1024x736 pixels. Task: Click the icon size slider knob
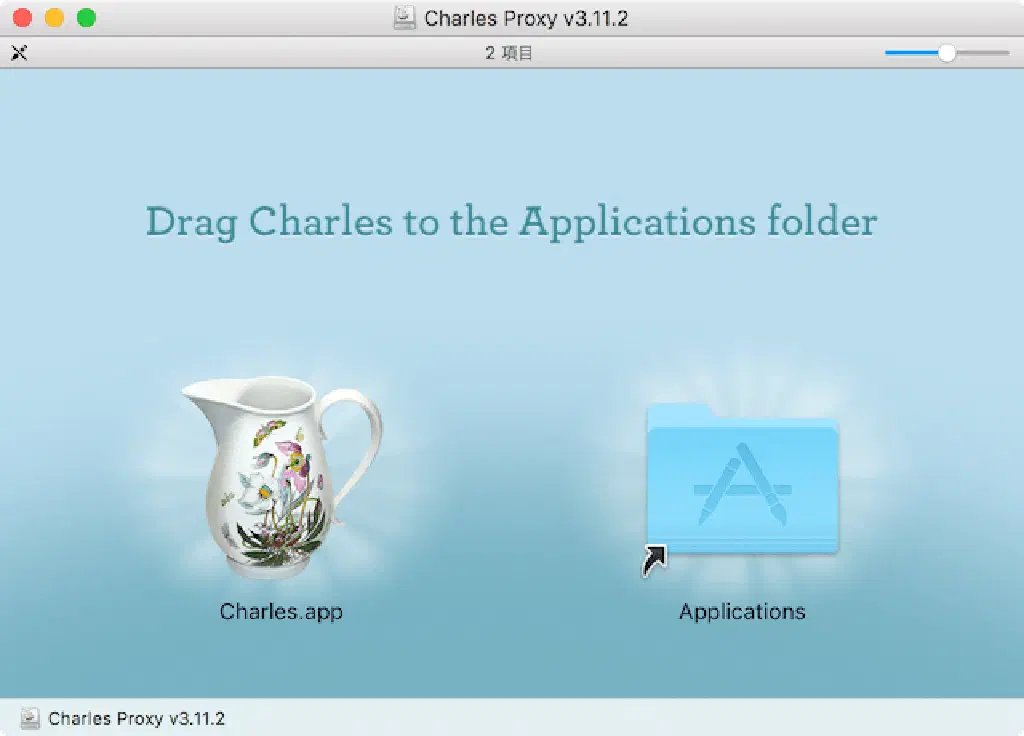946,53
